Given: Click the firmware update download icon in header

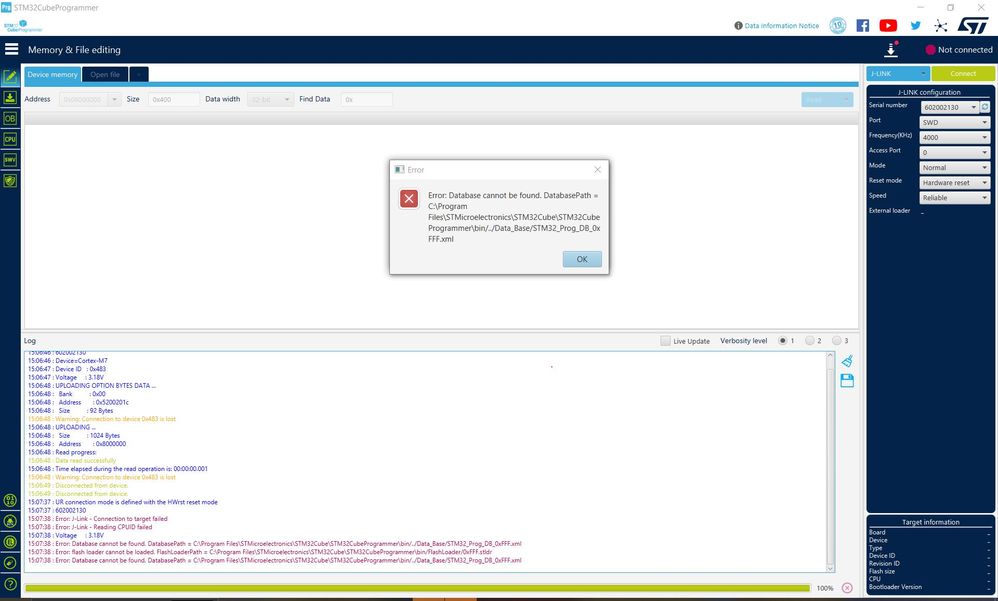Looking at the screenshot, I should [x=891, y=50].
